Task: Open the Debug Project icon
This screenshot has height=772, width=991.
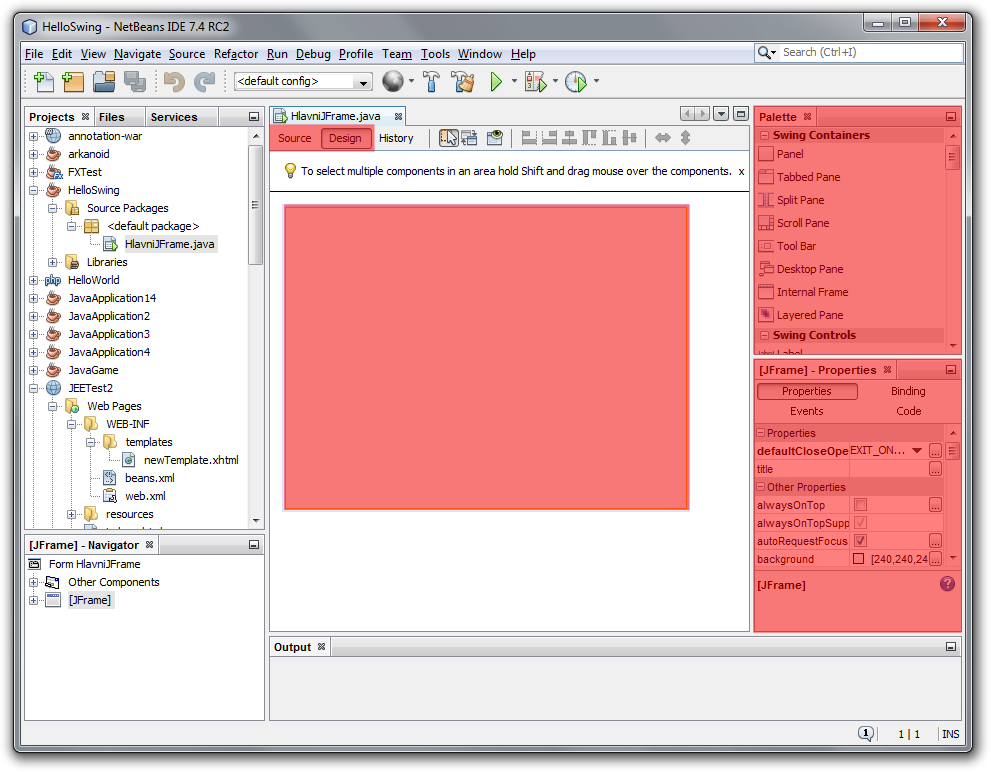Action: (x=536, y=82)
